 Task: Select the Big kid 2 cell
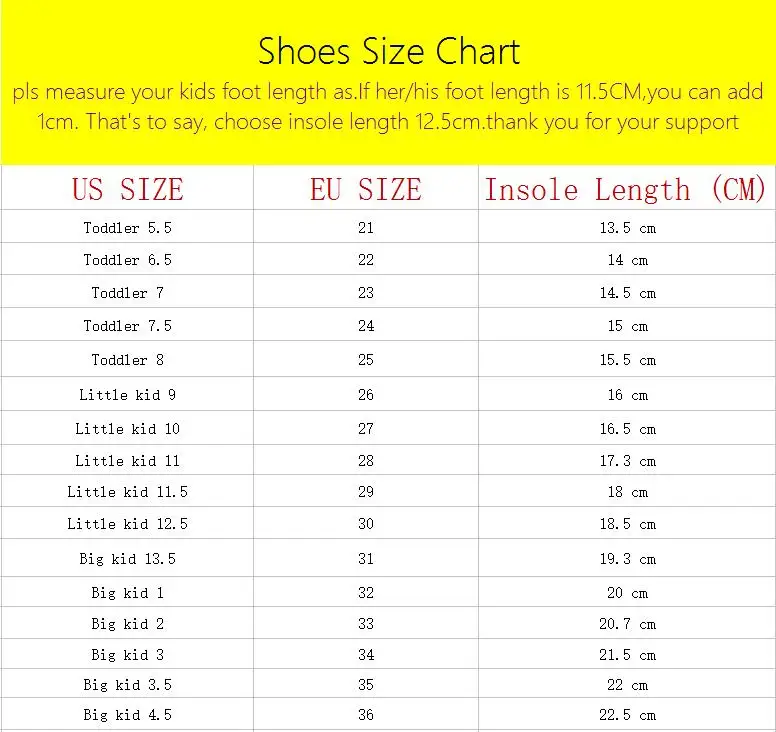(128, 624)
